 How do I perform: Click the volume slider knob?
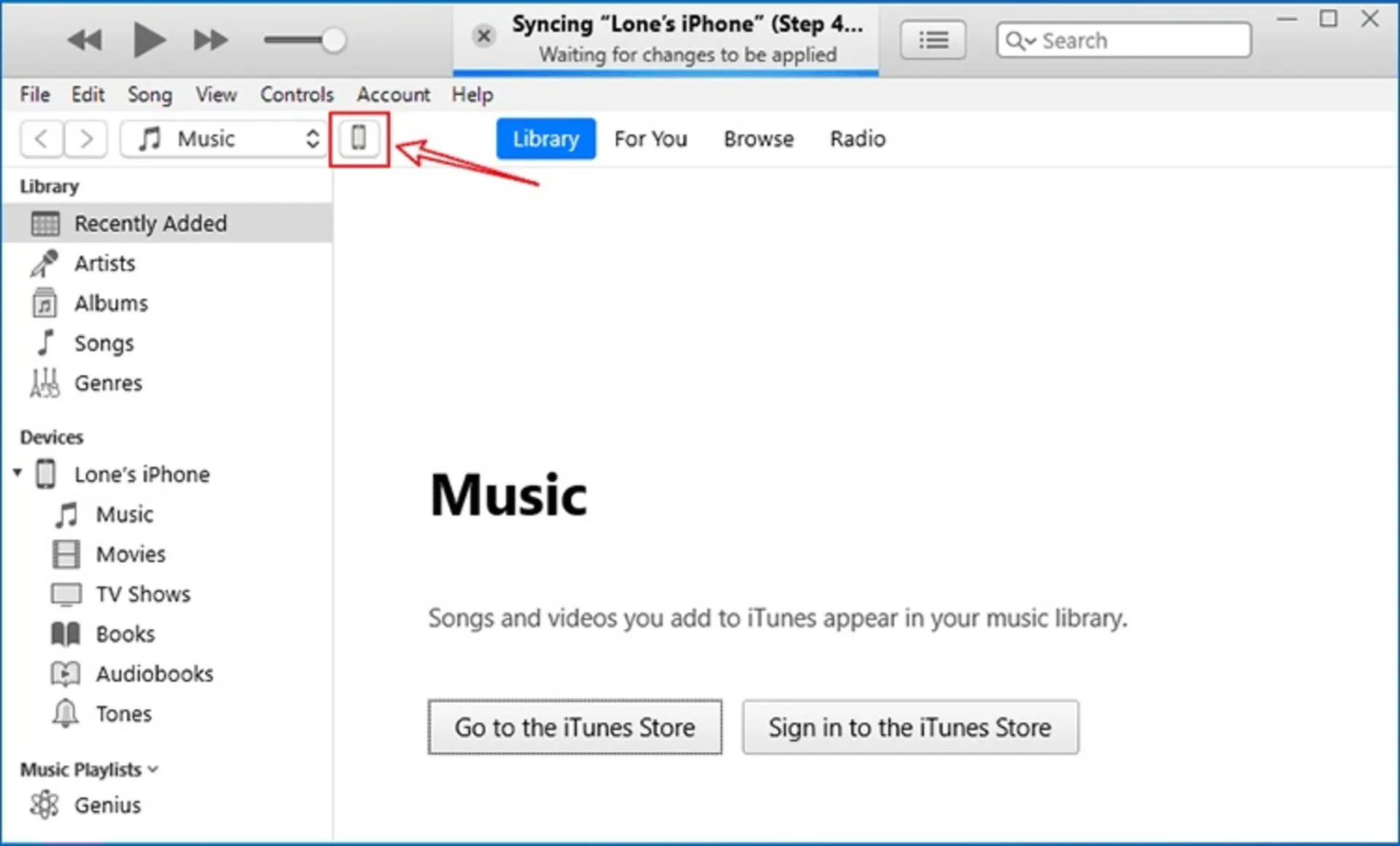coord(333,40)
